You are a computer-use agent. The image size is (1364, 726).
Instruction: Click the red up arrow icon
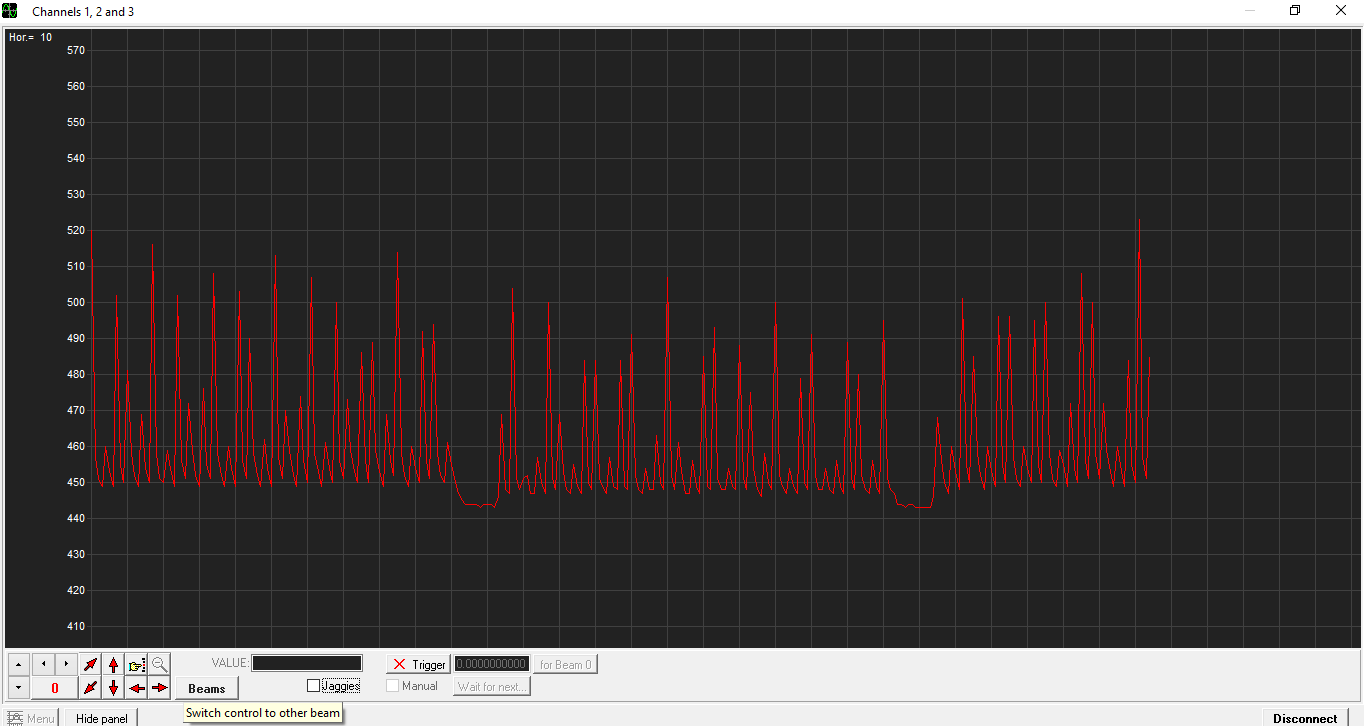[x=114, y=664]
